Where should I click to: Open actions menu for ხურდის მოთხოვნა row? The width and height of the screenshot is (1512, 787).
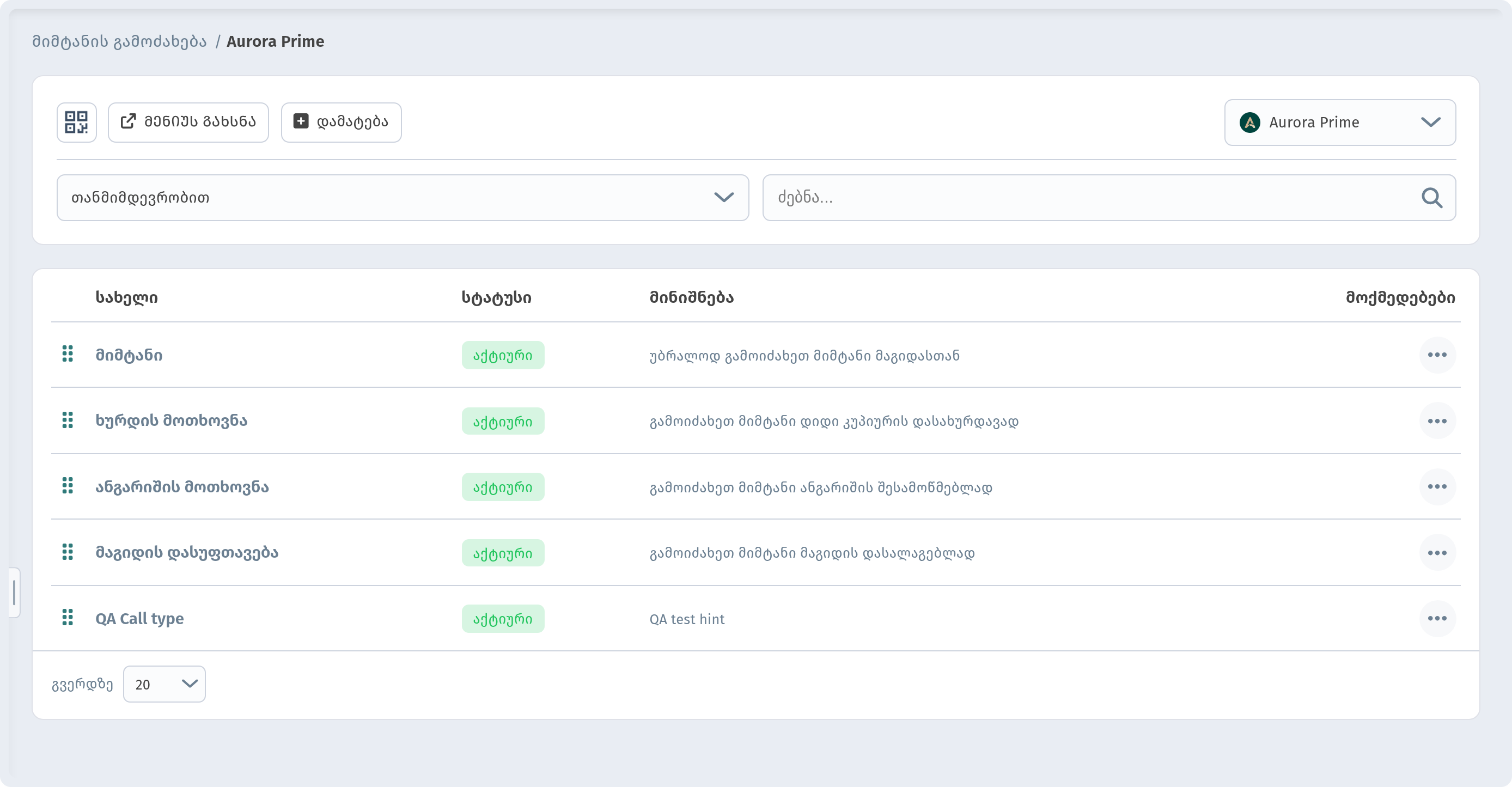tap(1437, 421)
